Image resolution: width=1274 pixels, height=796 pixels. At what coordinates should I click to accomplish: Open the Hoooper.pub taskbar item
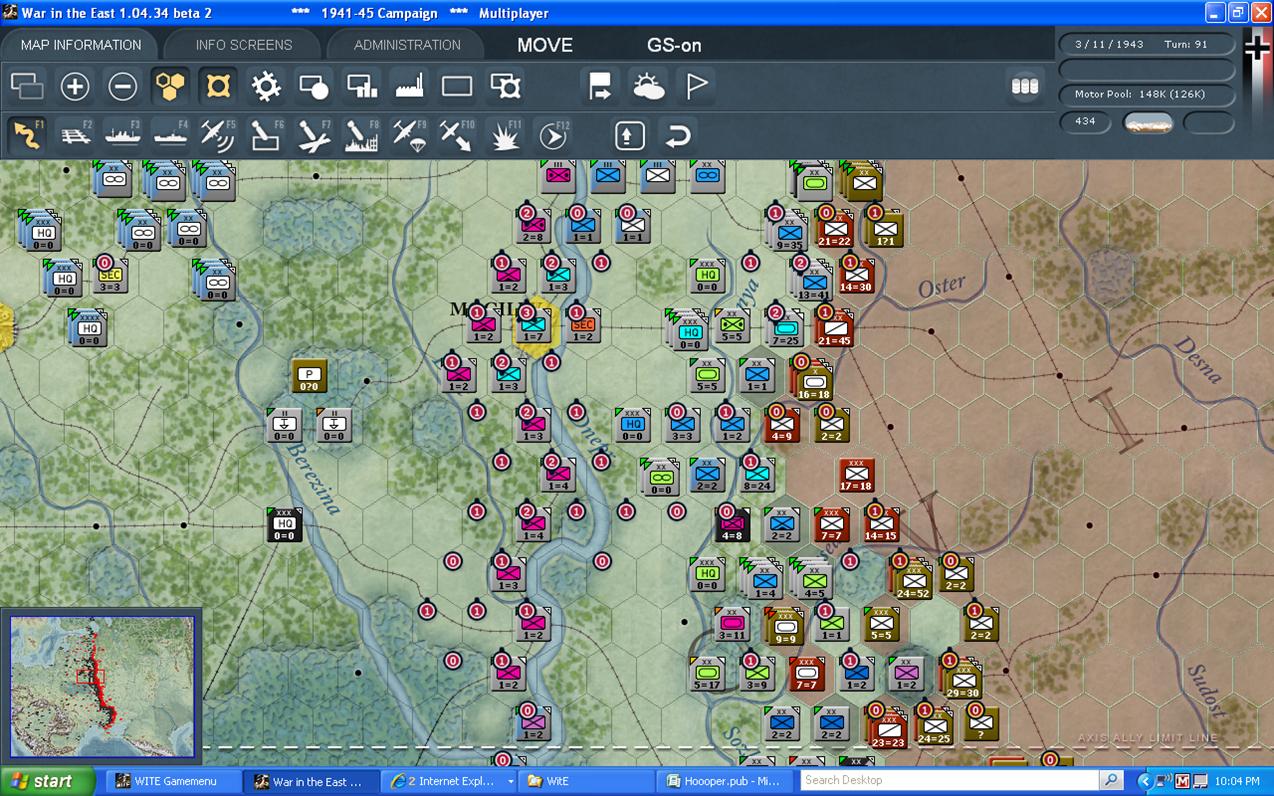tap(726, 781)
